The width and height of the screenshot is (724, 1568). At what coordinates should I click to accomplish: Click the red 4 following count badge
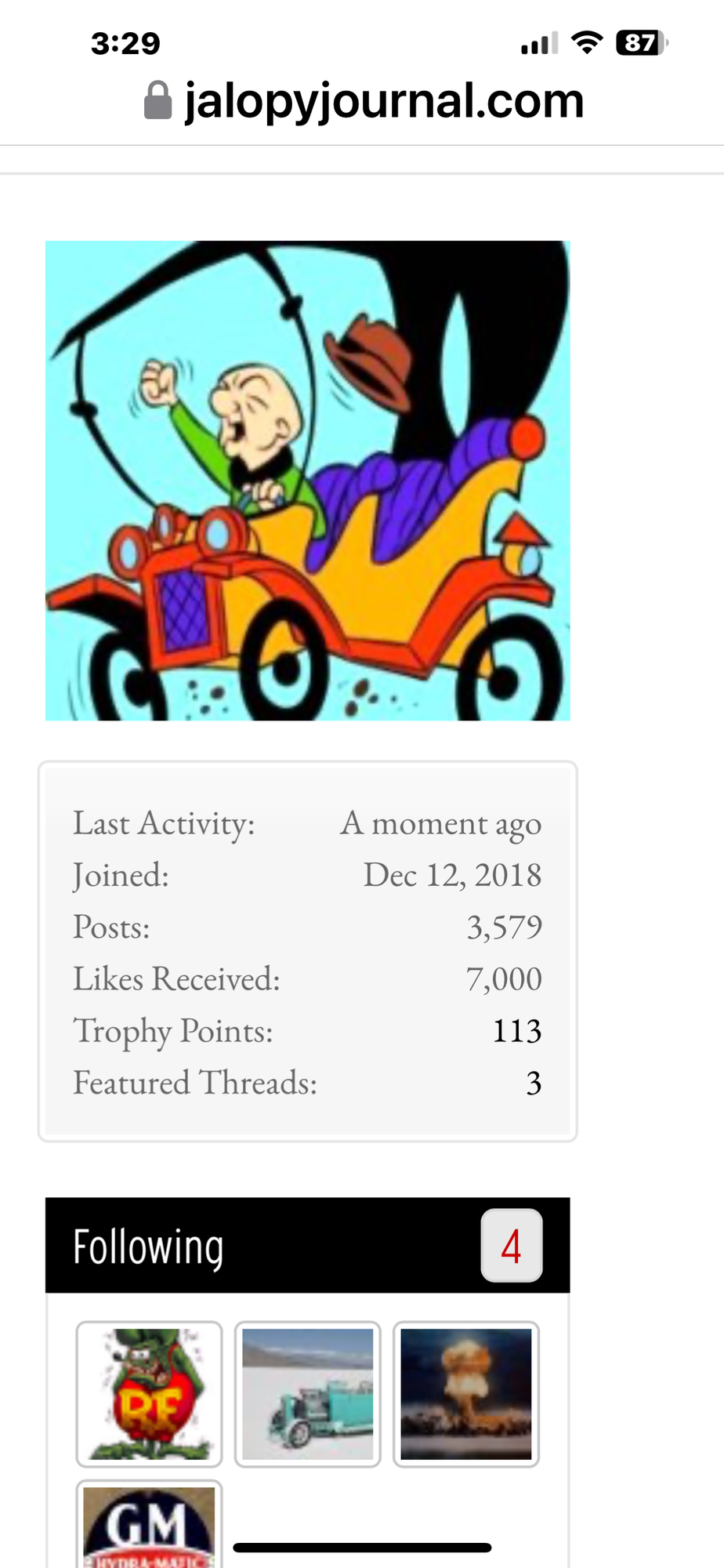[x=511, y=1245]
